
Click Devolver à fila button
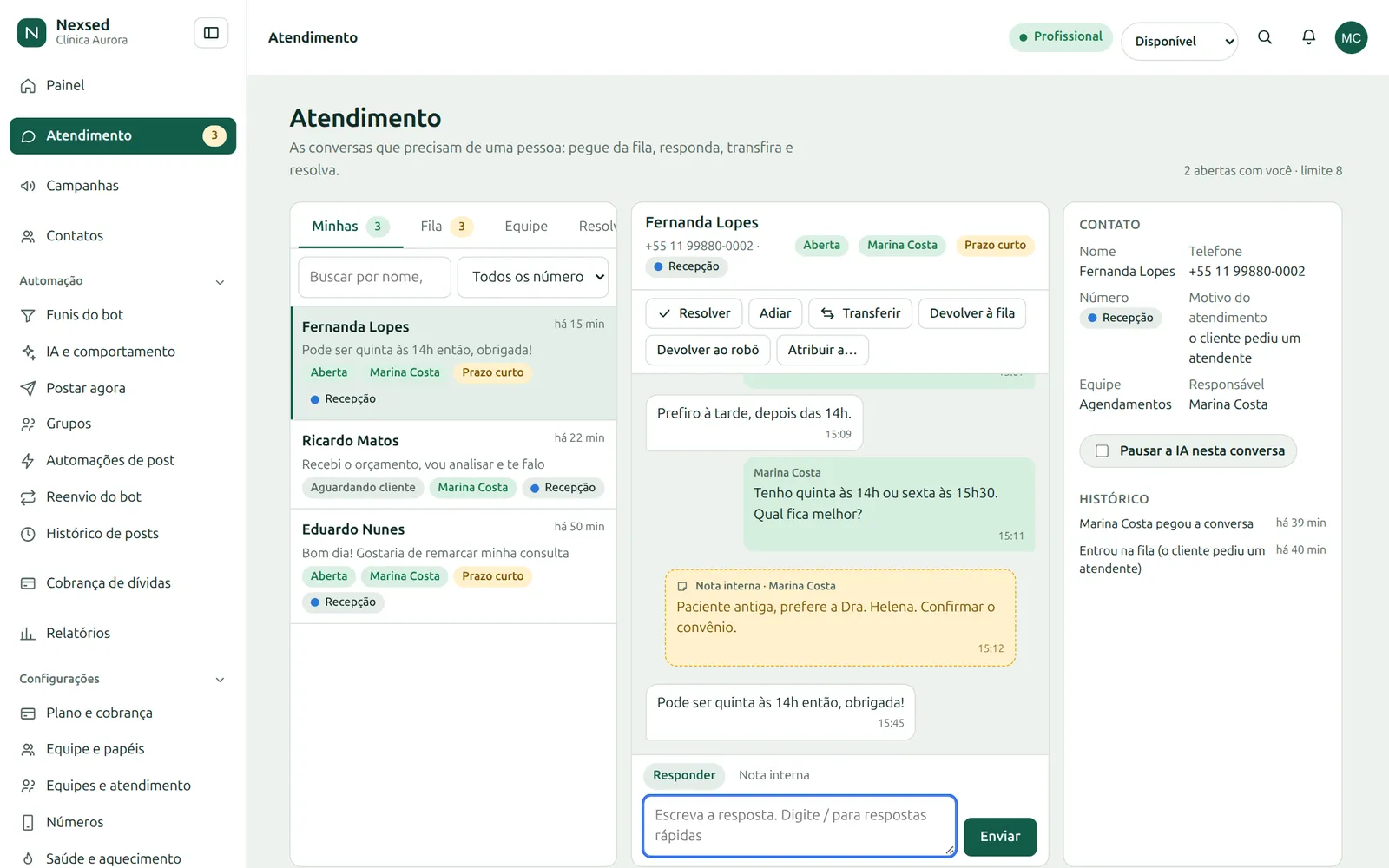pyautogui.click(x=972, y=313)
